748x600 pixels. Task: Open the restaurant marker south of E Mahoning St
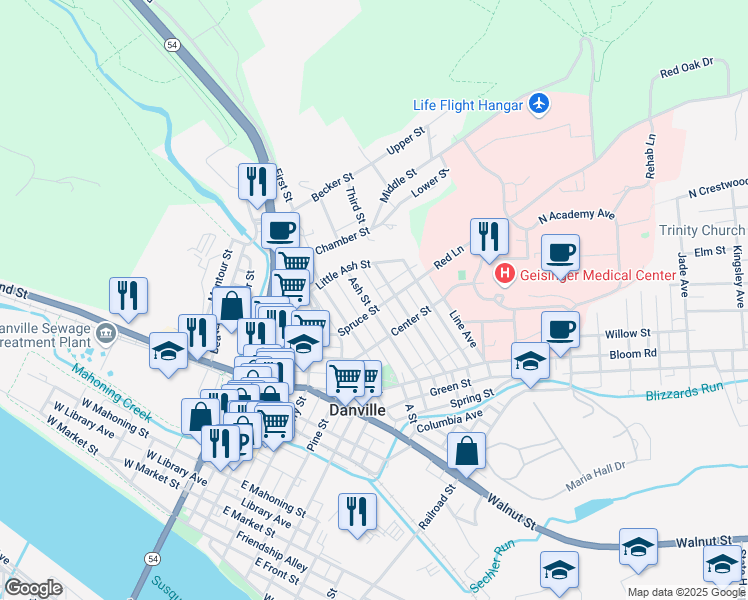tap(357, 515)
